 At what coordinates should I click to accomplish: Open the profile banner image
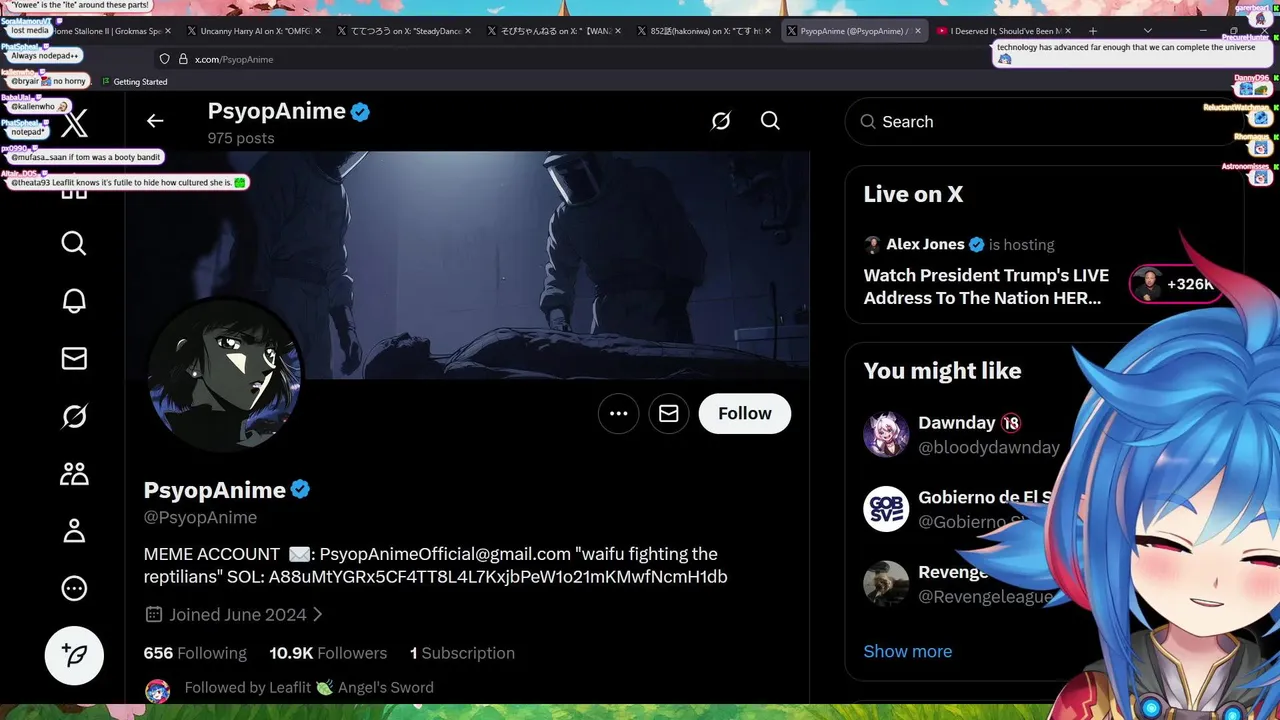[x=467, y=265]
